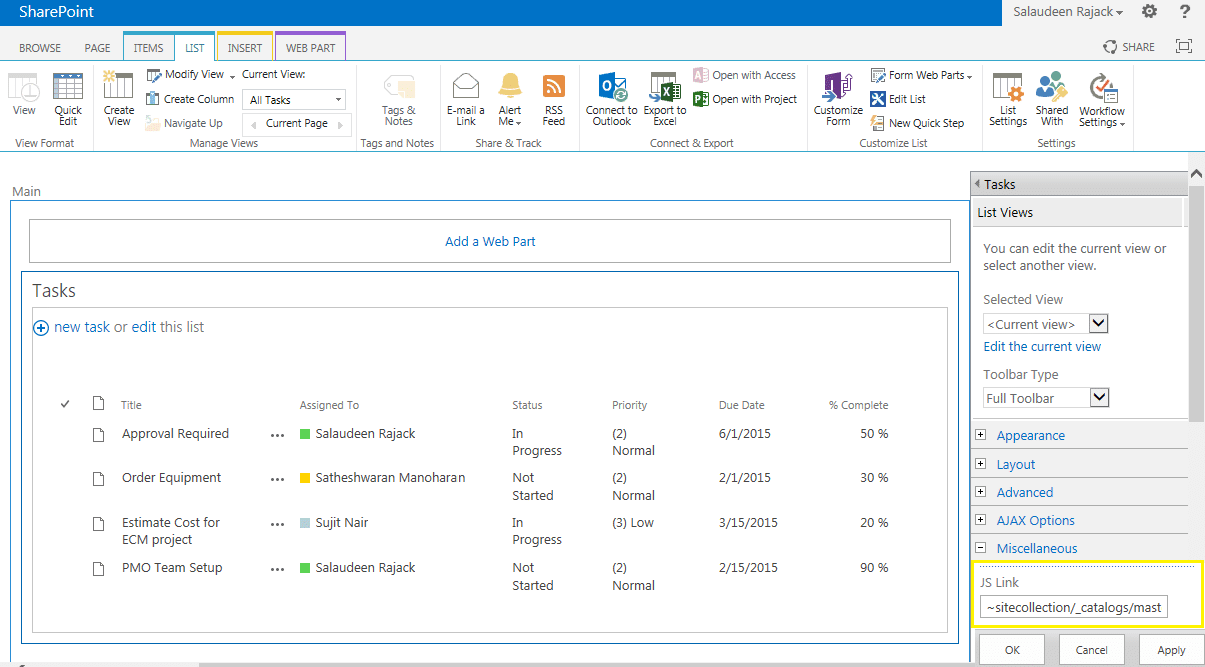This screenshot has width=1205, height=667.
Task: Open the Toolbar Type dropdown
Action: point(1099,397)
